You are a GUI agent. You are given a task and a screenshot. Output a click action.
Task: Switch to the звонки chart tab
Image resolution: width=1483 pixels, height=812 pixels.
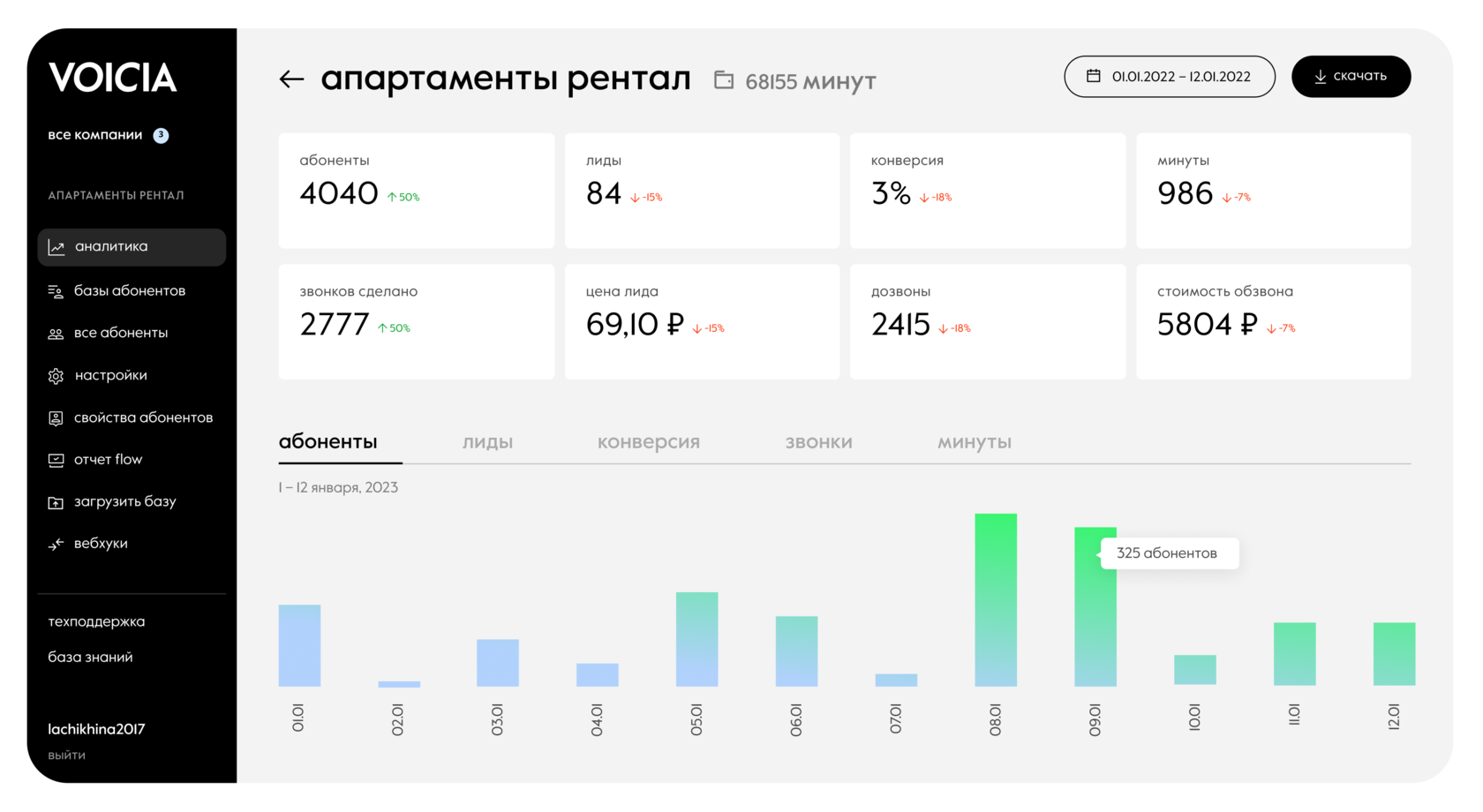pos(819,442)
